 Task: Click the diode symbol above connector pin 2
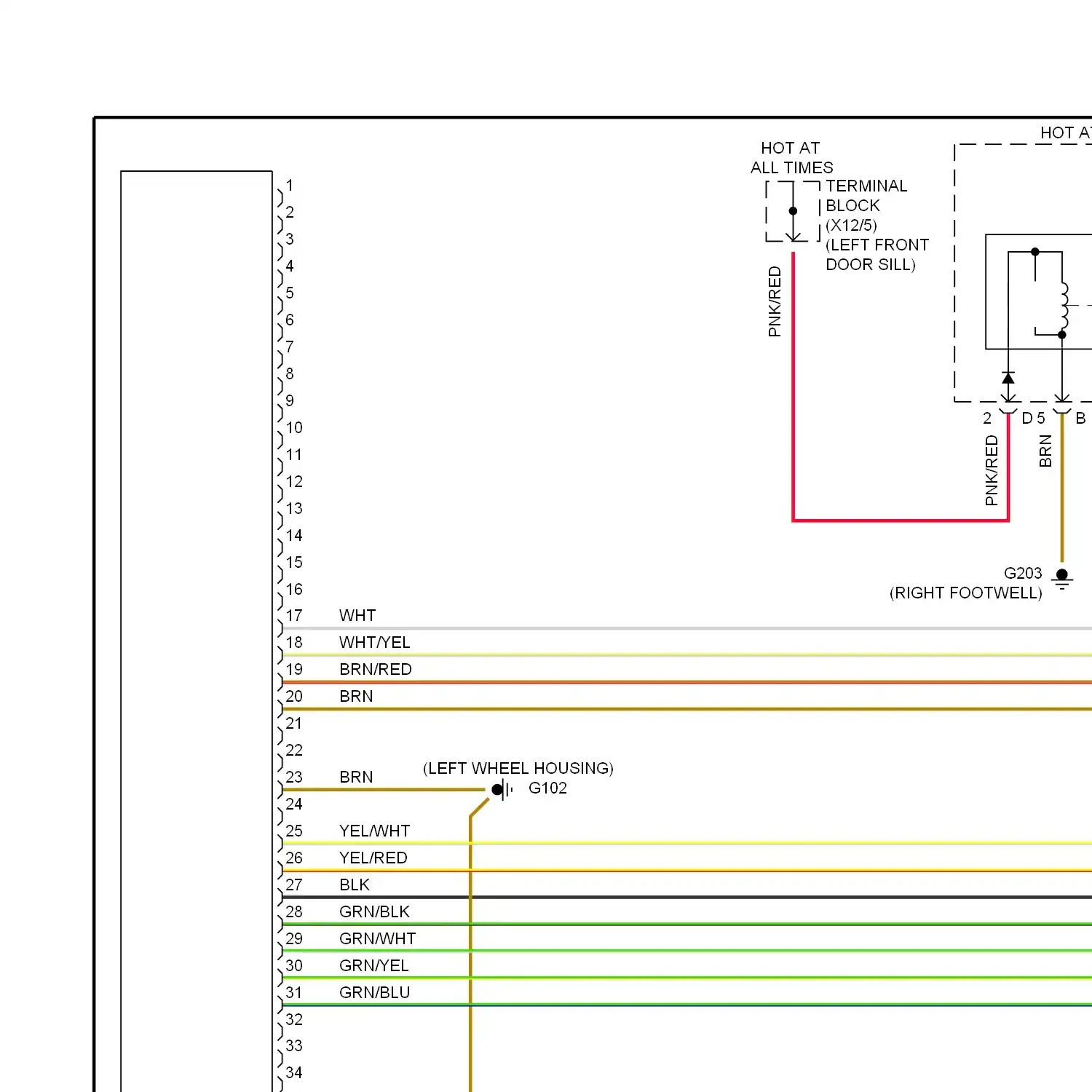(x=1008, y=378)
